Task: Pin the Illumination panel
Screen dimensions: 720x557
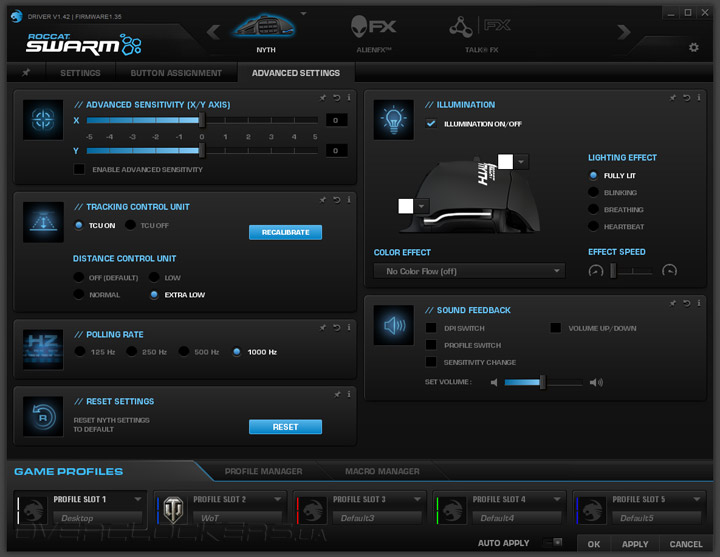Action: 673,97
